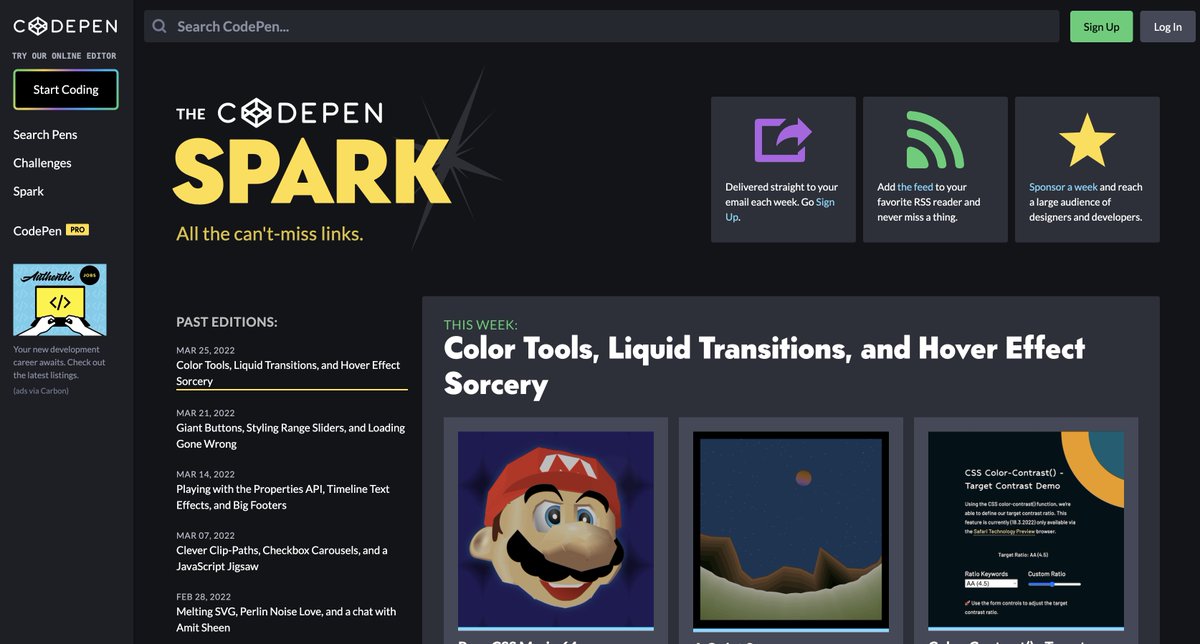This screenshot has width=1200, height=644.
Task: Select Spark in the sidebar navigation
Action: click(28, 191)
